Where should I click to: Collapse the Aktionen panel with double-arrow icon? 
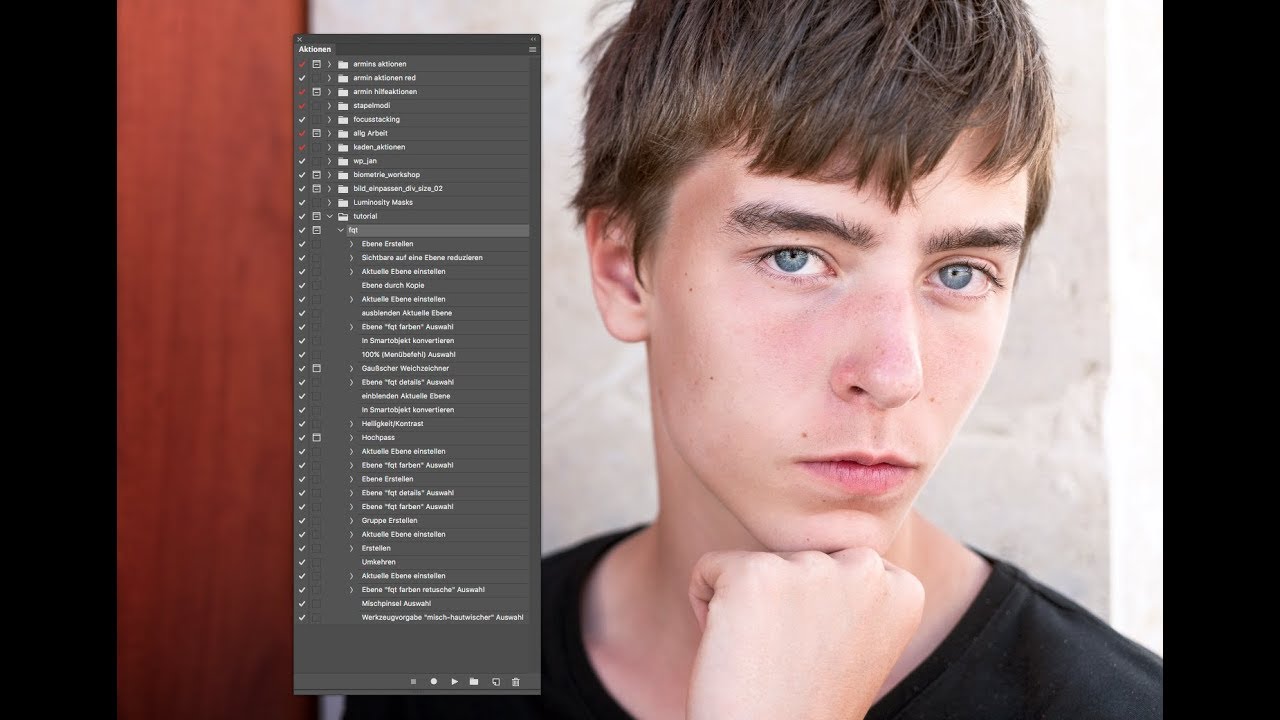coord(533,39)
